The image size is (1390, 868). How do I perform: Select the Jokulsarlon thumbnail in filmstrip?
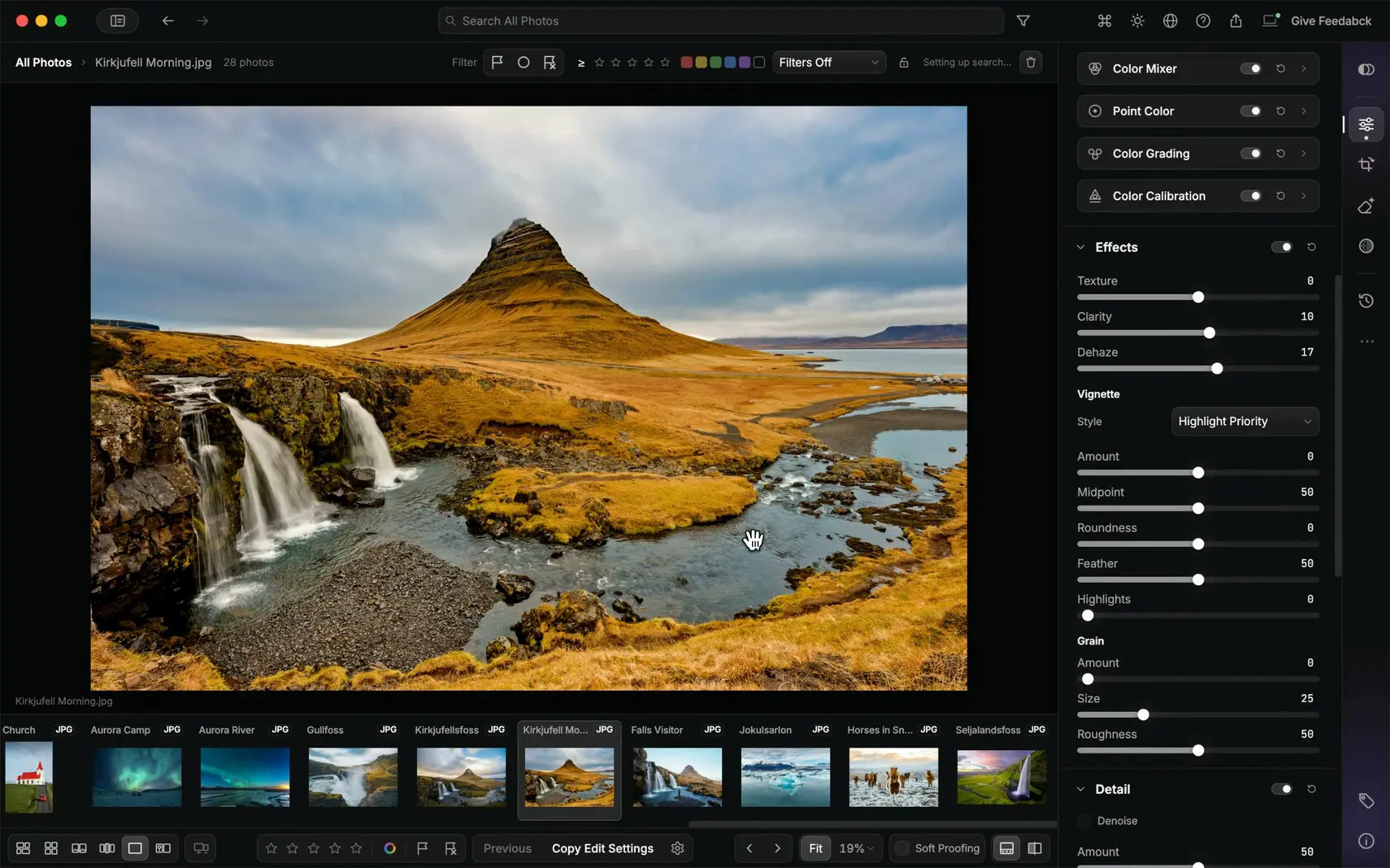click(785, 777)
